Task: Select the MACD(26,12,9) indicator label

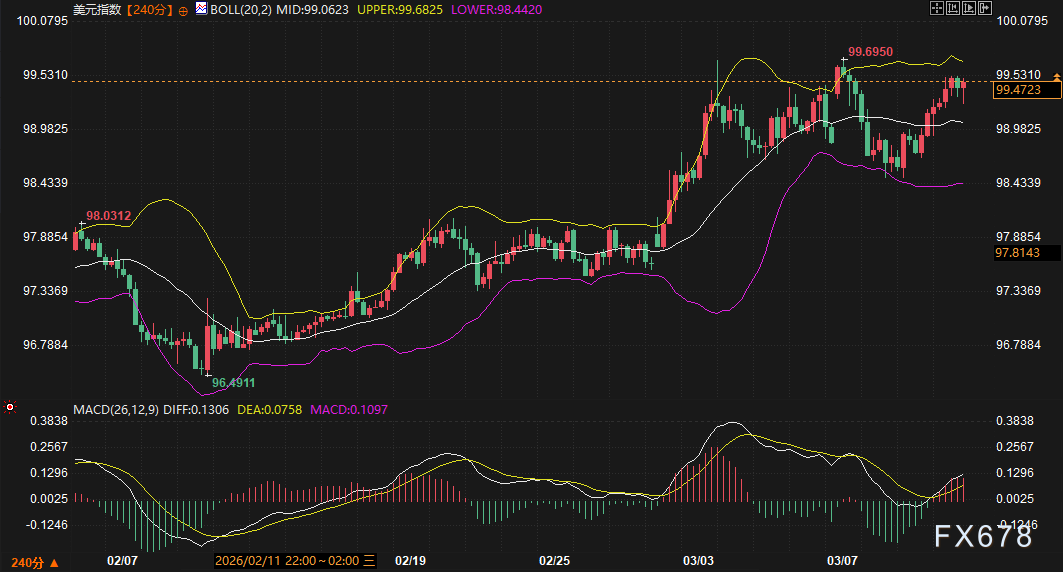Action: pos(114,410)
